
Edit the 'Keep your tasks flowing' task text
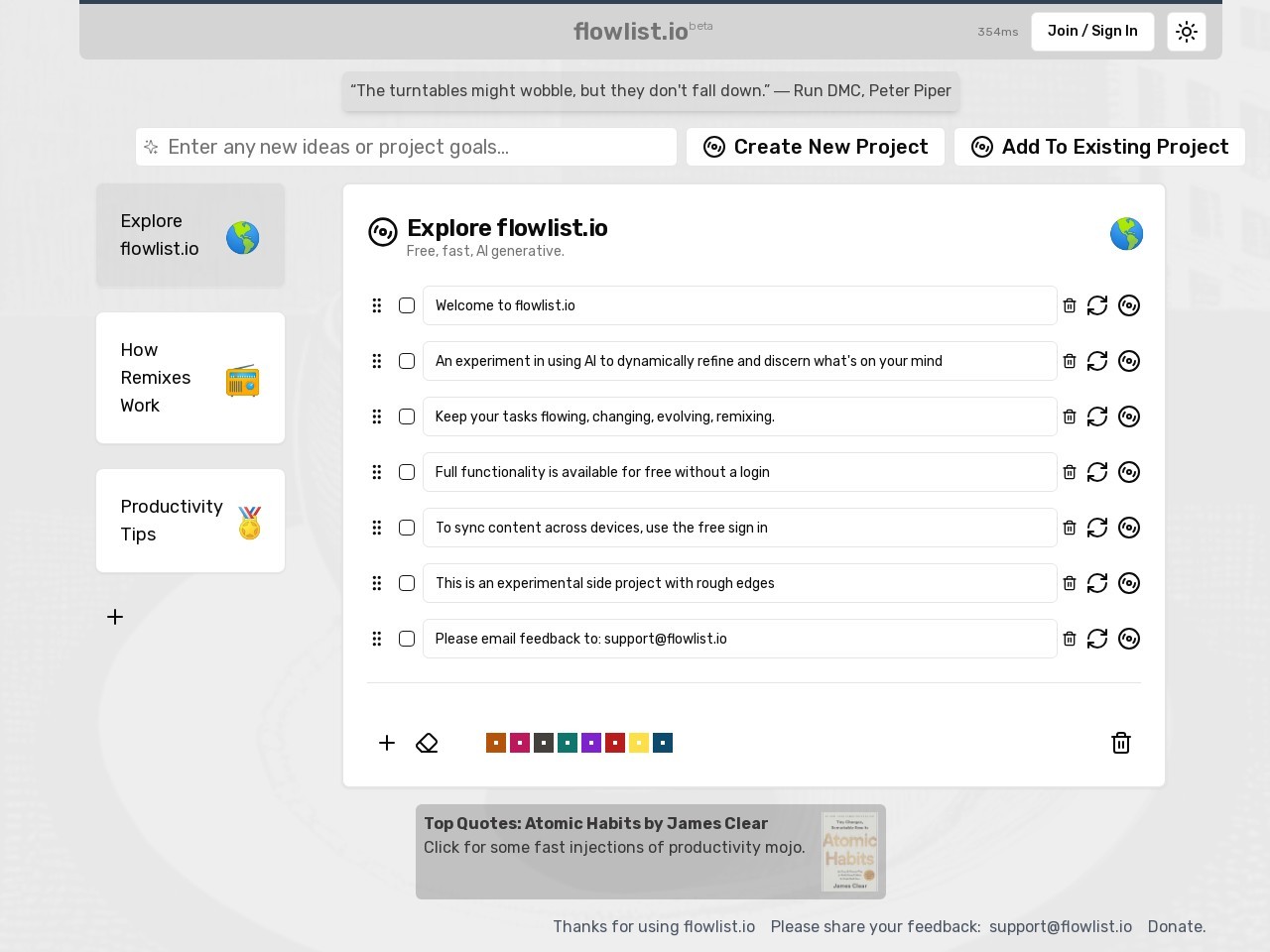[740, 416]
